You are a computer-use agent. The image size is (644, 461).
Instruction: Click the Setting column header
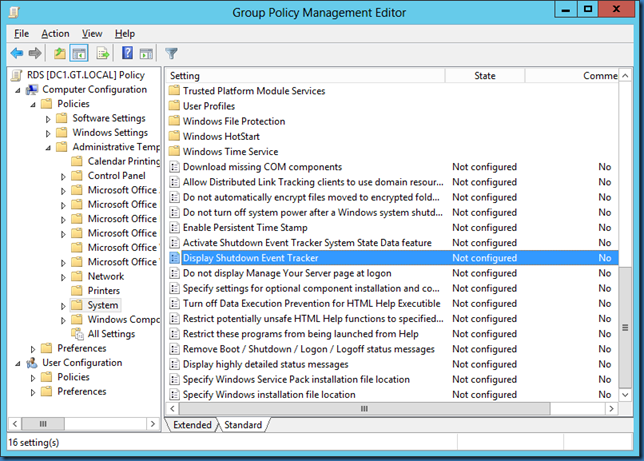pyautogui.click(x=186, y=76)
